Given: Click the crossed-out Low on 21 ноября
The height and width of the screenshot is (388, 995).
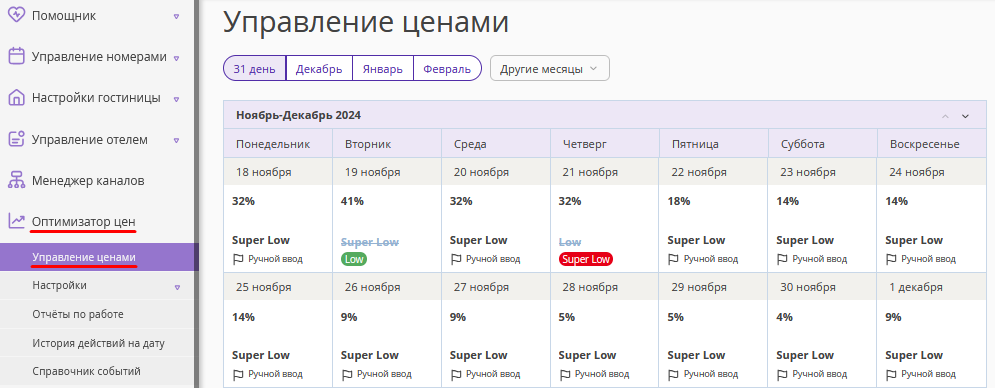Looking at the screenshot, I should coord(570,242).
